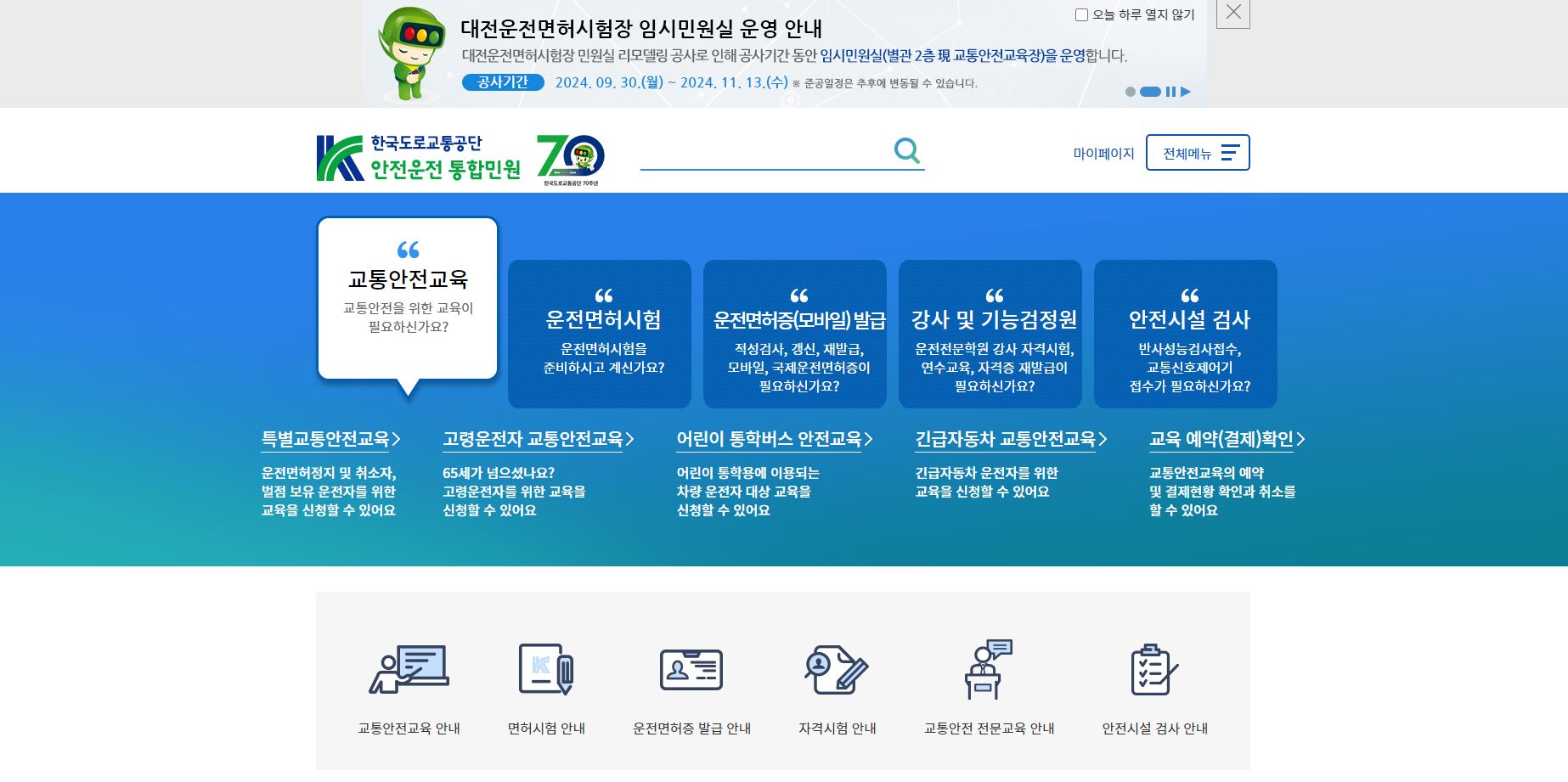Click the 안전시설 검사 안내 checklist icon
The width and height of the screenshot is (1568, 782).
click(1154, 669)
